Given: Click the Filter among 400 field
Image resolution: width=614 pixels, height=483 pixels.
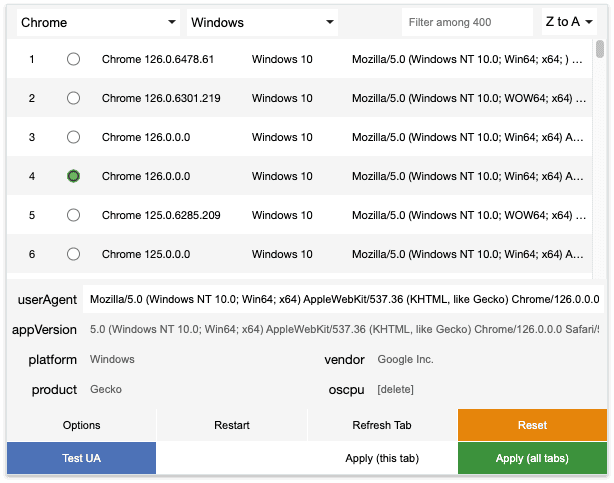Looking at the screenshot, I should (467, 22).
